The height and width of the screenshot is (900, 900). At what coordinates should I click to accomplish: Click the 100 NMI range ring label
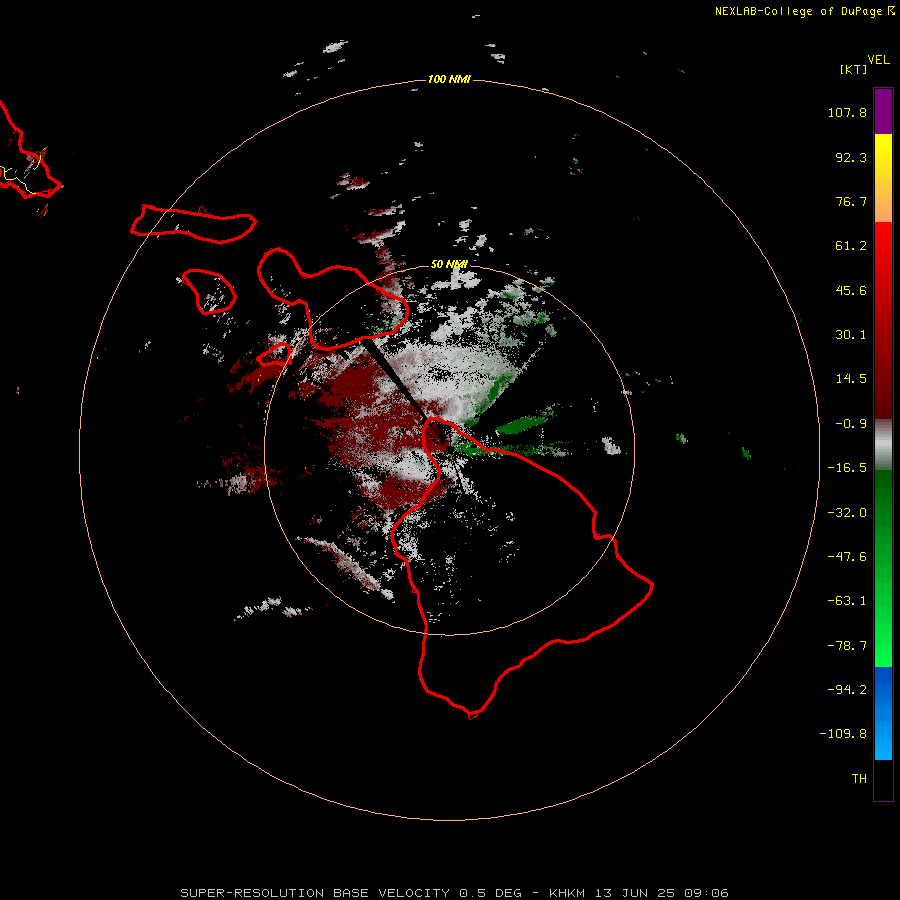click(449, 79)
